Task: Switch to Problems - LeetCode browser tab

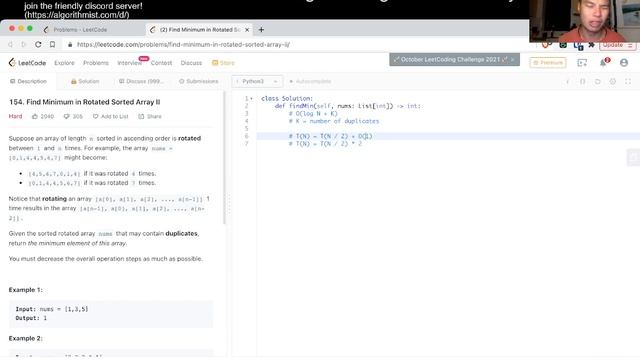Action: coord(80,30)
